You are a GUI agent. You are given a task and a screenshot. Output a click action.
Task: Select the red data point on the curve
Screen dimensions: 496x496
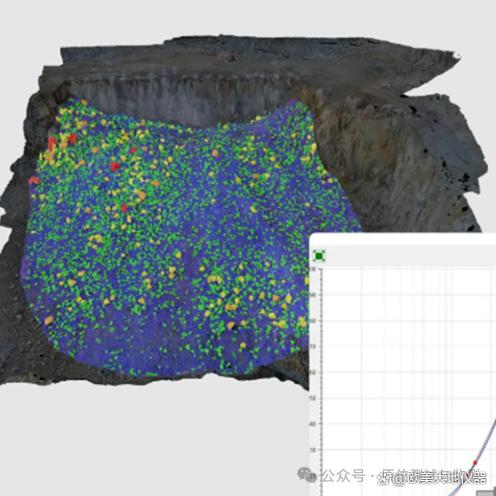click(475, 462)
